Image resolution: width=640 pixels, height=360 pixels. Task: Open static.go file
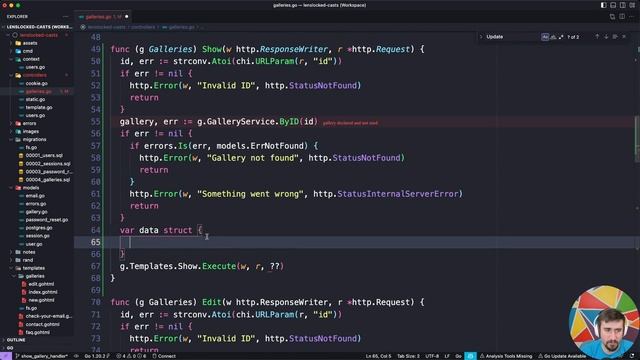pos(37,99)
